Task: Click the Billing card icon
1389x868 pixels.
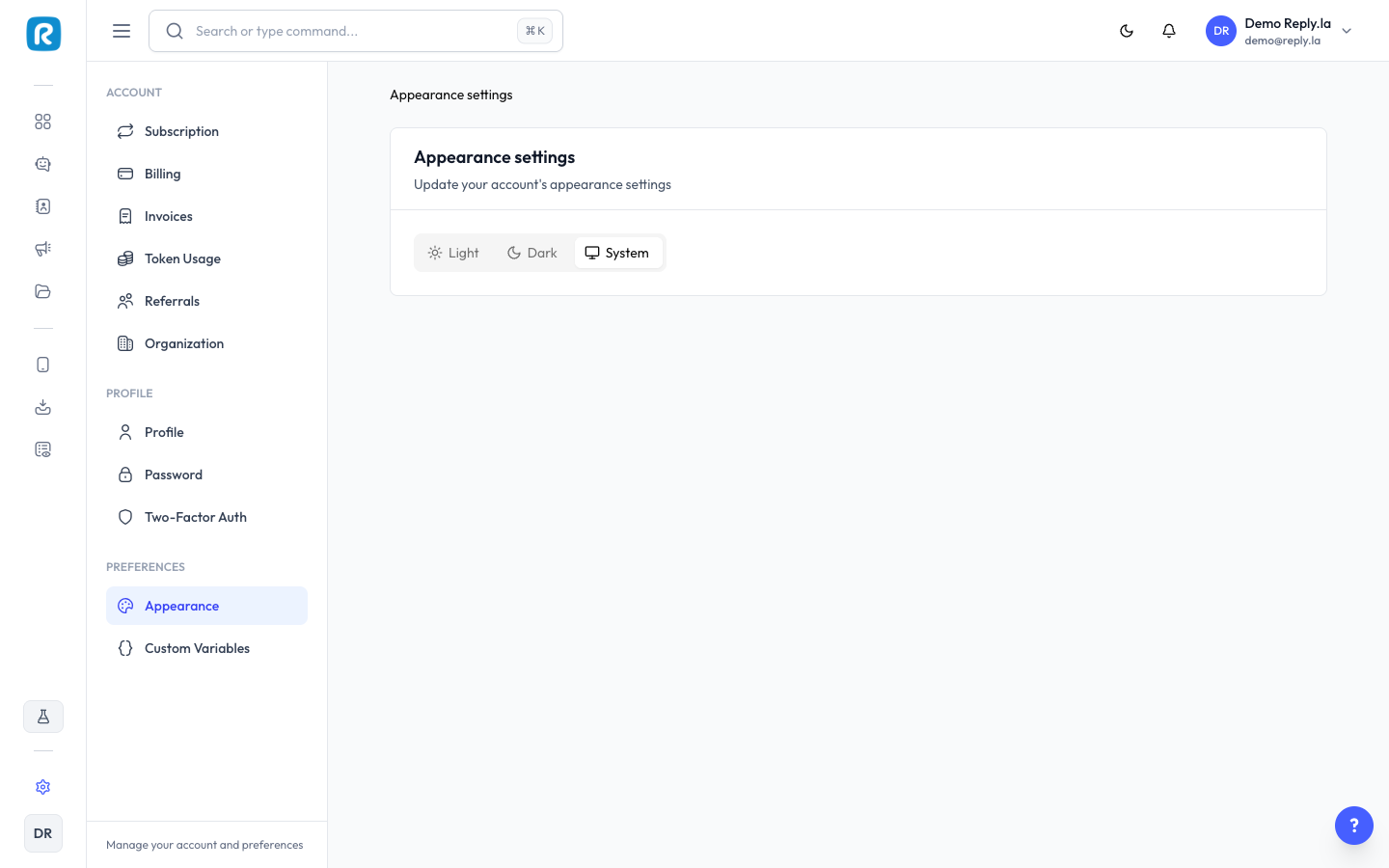Action: (x=125, y=174)
